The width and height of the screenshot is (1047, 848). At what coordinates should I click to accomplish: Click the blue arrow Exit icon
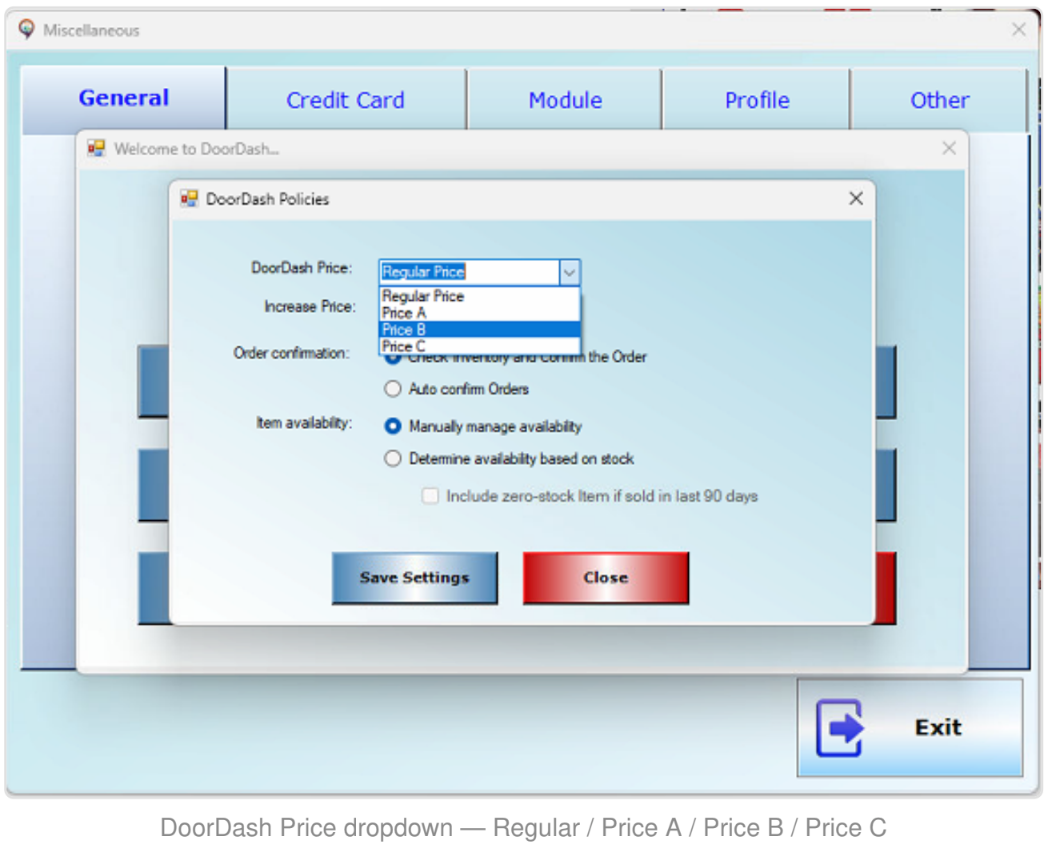click(840, 727)
